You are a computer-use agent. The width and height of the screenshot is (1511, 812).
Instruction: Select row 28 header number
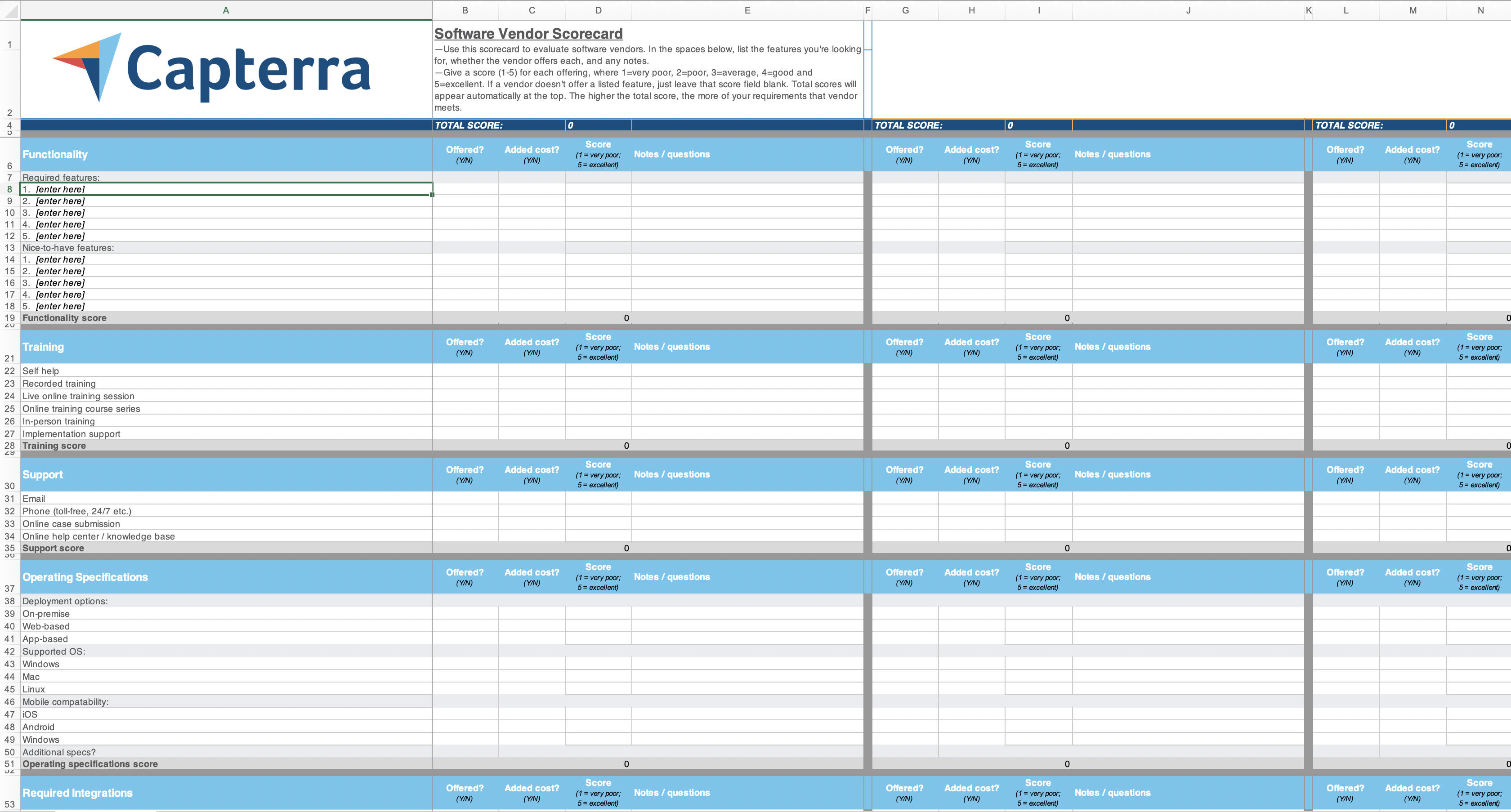tap(9, 446)
